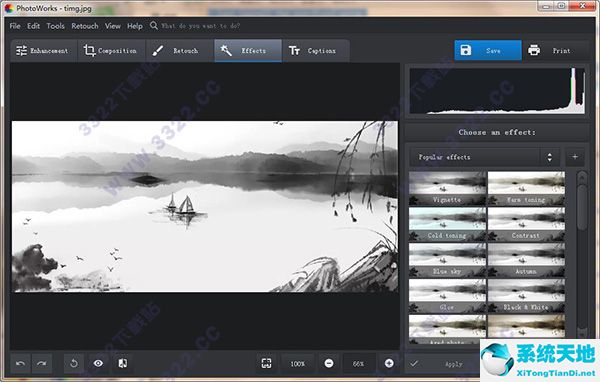Set zoom to 100% button
This screenshot has height=382, width=600.
click(x=298, y=364)
